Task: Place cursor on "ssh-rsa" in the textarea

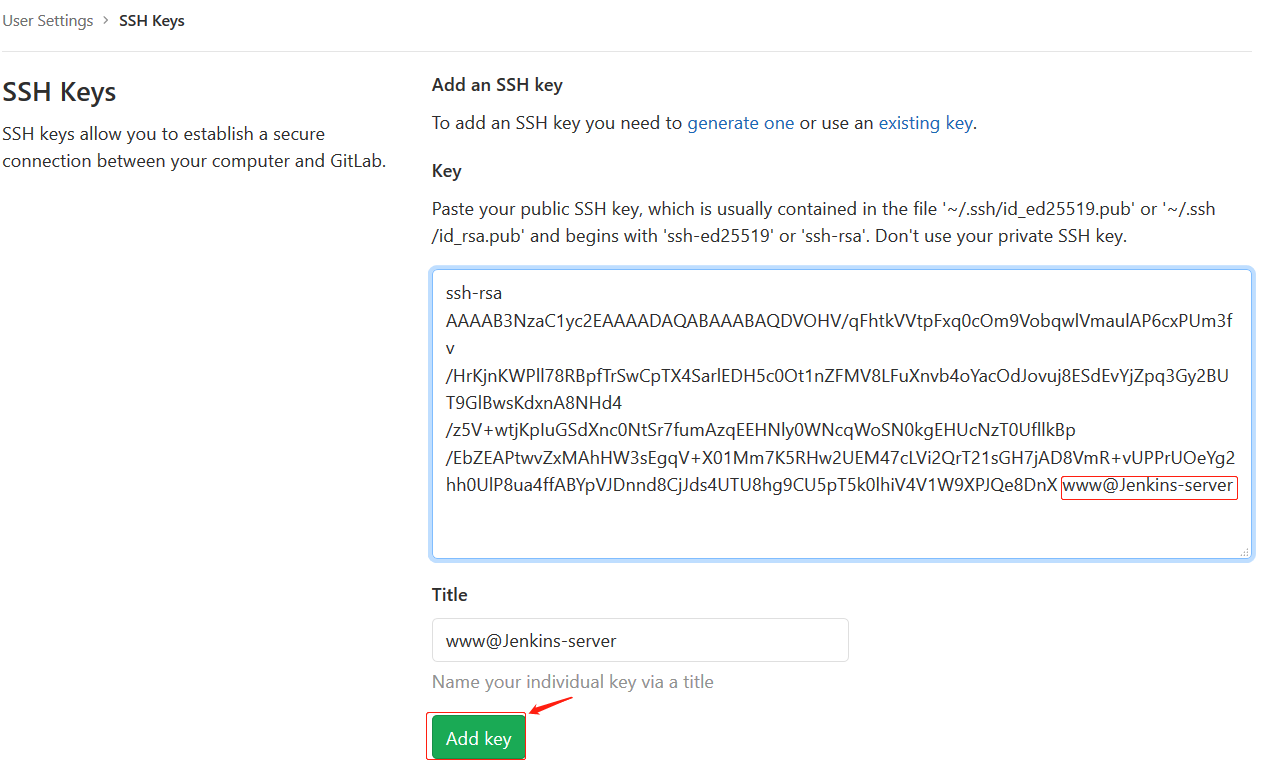Action: pos(474,294)
